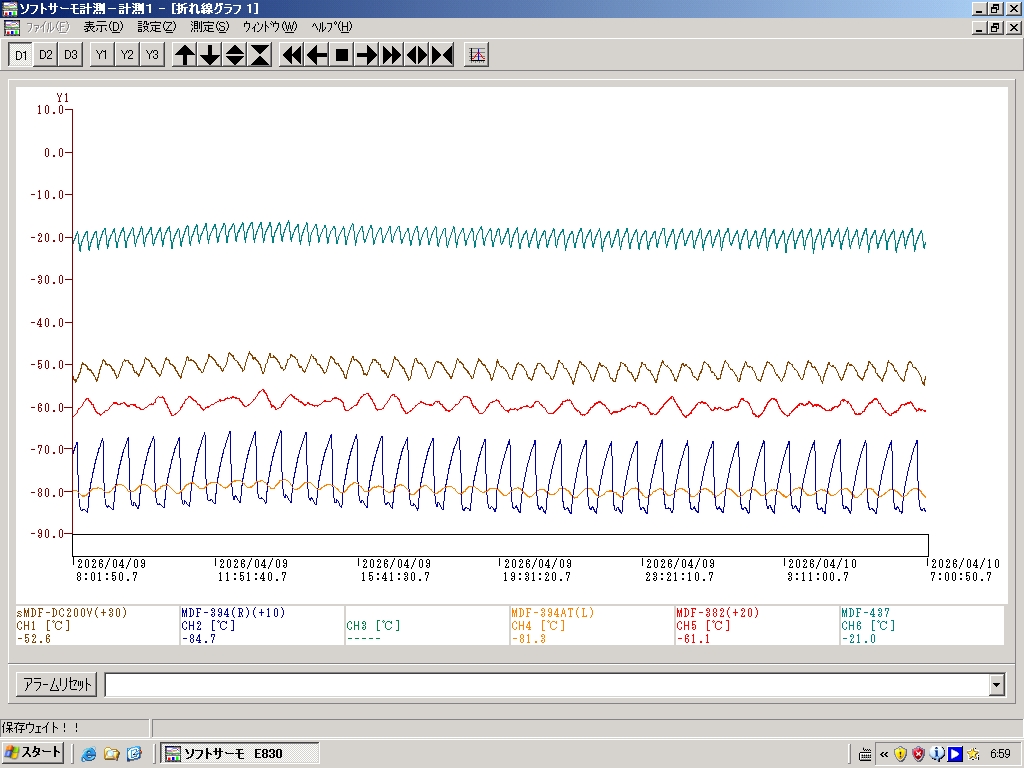Click the scroll Y-axis down arrow icon
Viewport: 1024px width, 768px height.
click(210, 55)
